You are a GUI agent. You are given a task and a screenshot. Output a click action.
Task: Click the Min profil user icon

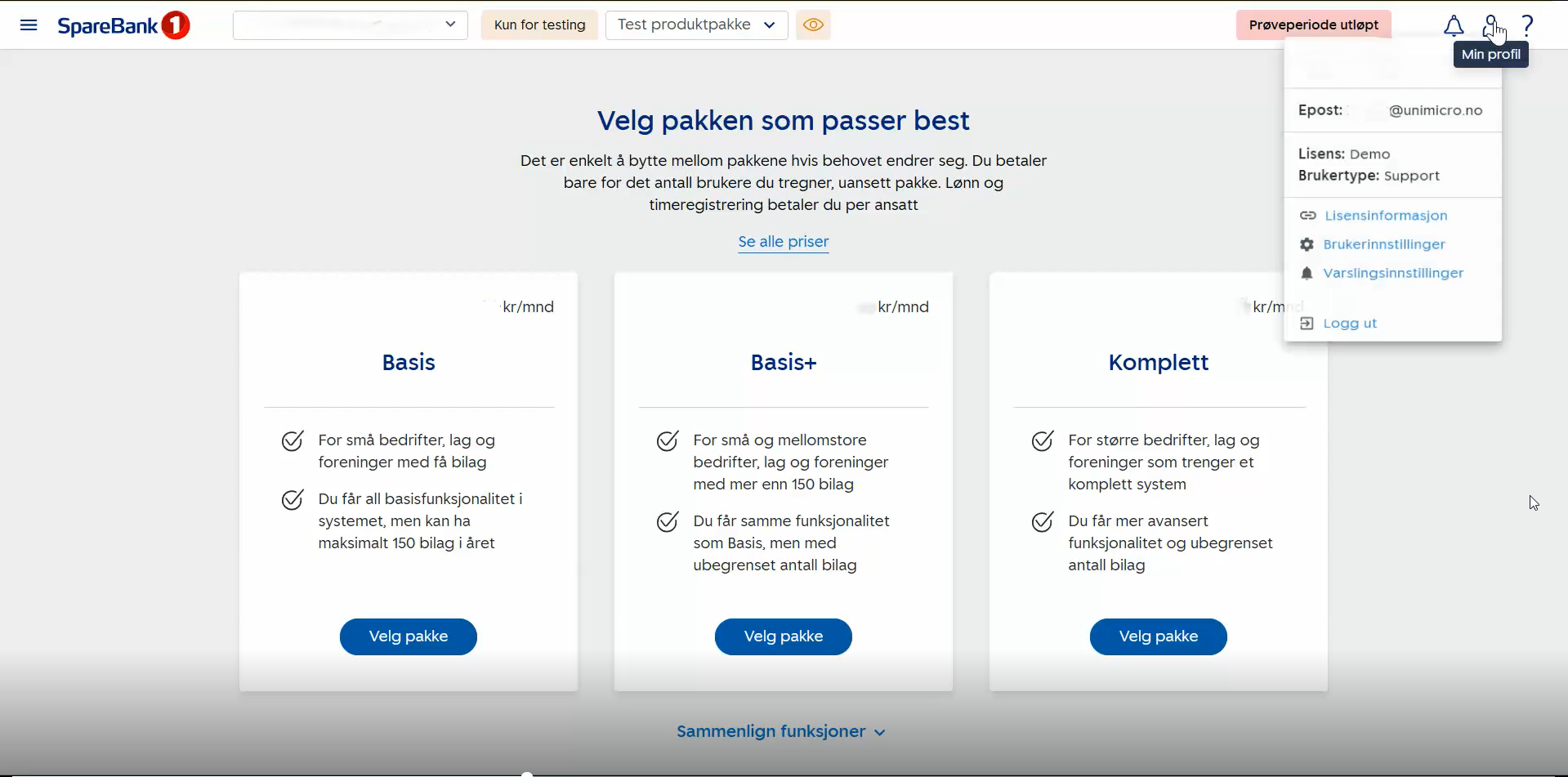1491,26
